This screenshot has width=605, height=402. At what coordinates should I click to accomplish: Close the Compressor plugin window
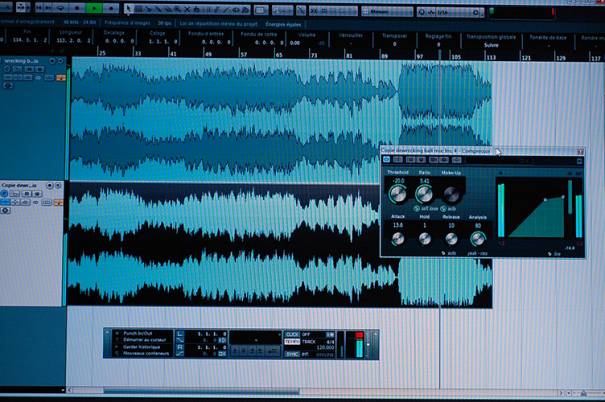point(579,151)
